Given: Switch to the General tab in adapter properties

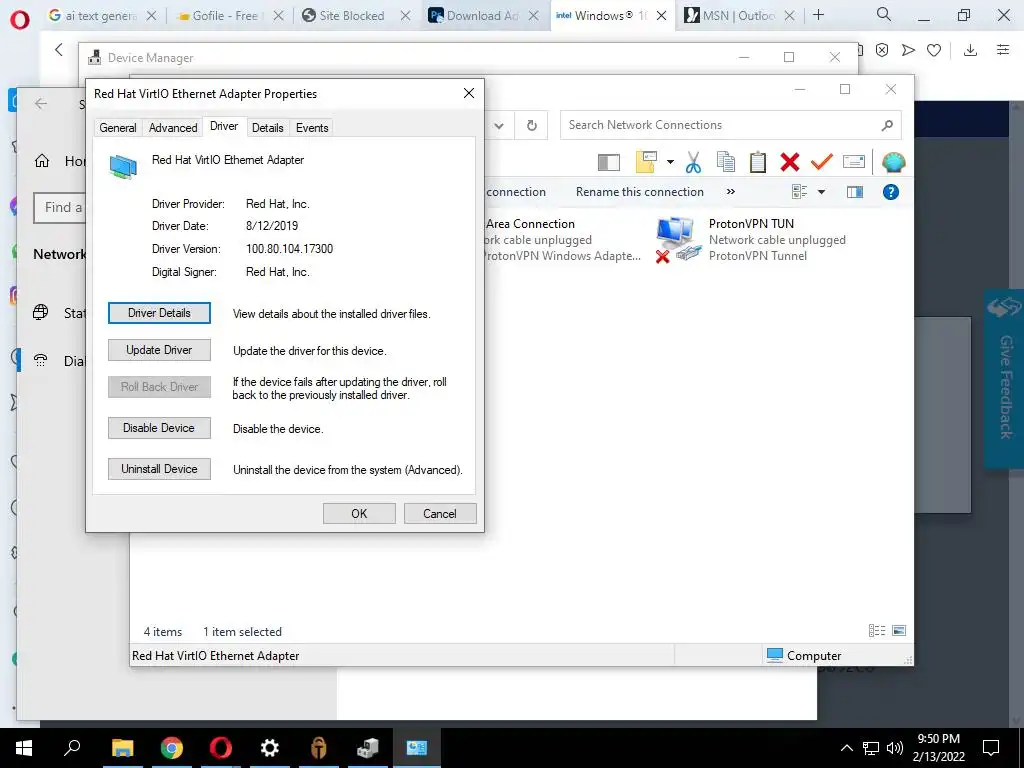Looking at the screenshot, I should click(118, 128).
